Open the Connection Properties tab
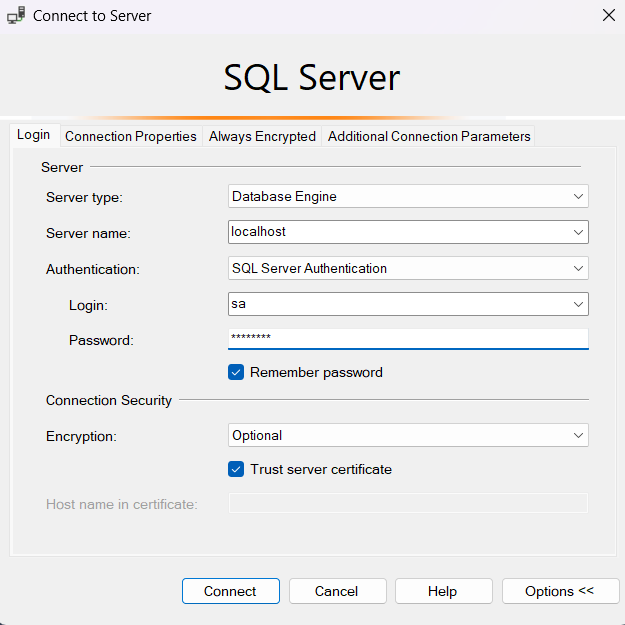Viewport: 625px width, 625px height. (x=131, y=136)
